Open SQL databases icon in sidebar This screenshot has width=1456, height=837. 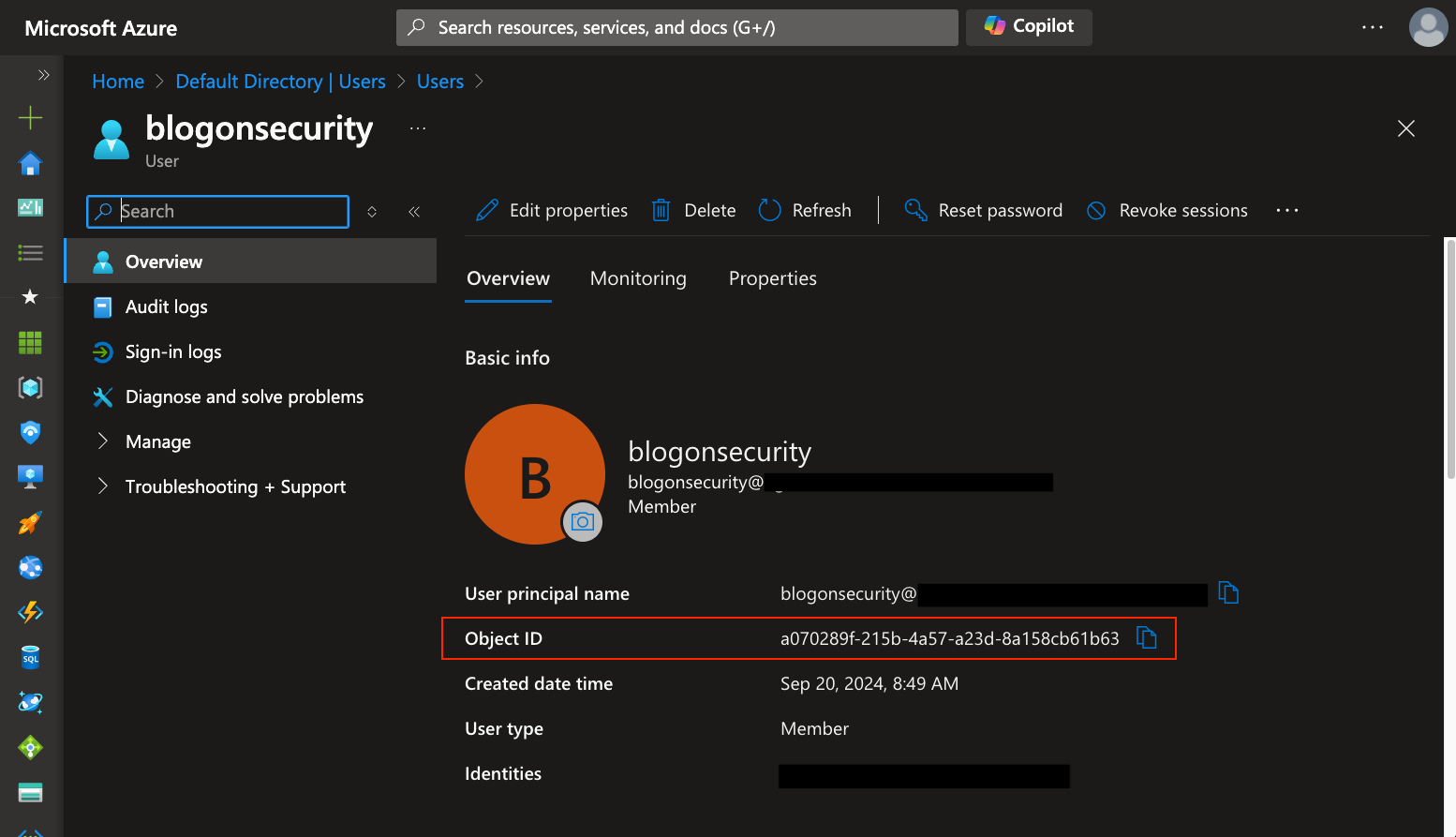(31, 657)
